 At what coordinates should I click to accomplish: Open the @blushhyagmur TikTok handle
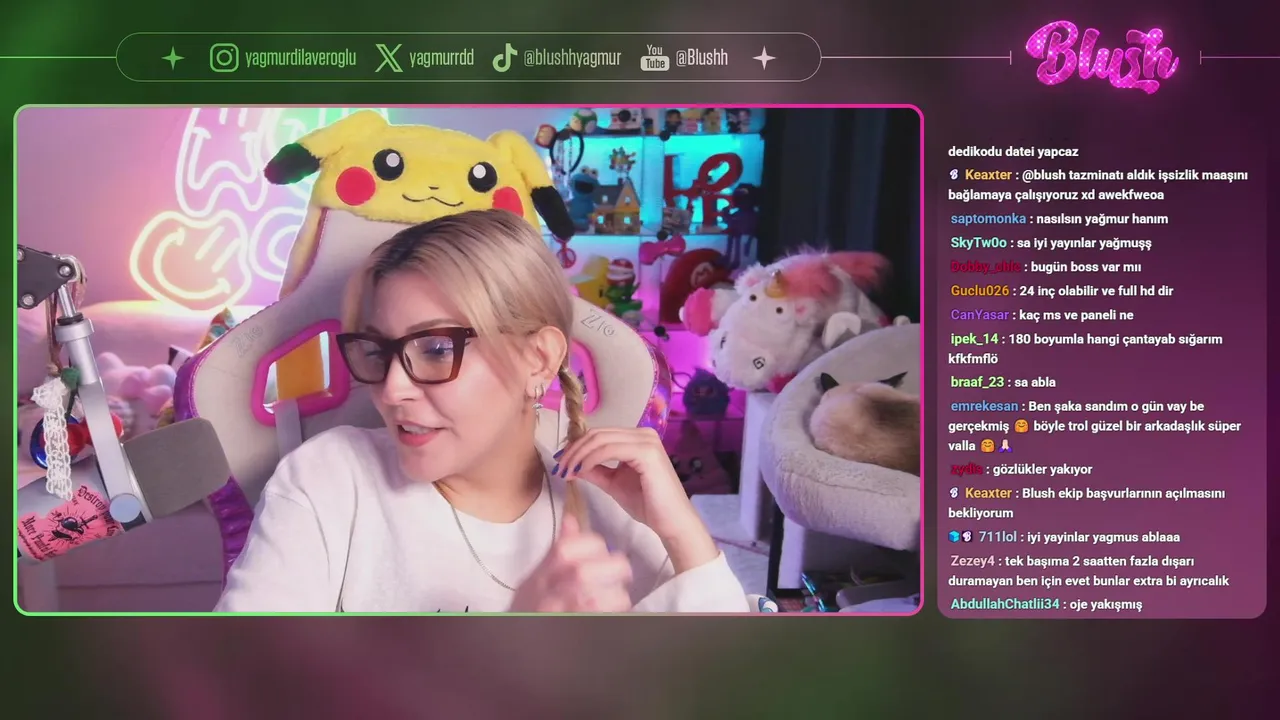pyautogui.click(x=572, y=58)
